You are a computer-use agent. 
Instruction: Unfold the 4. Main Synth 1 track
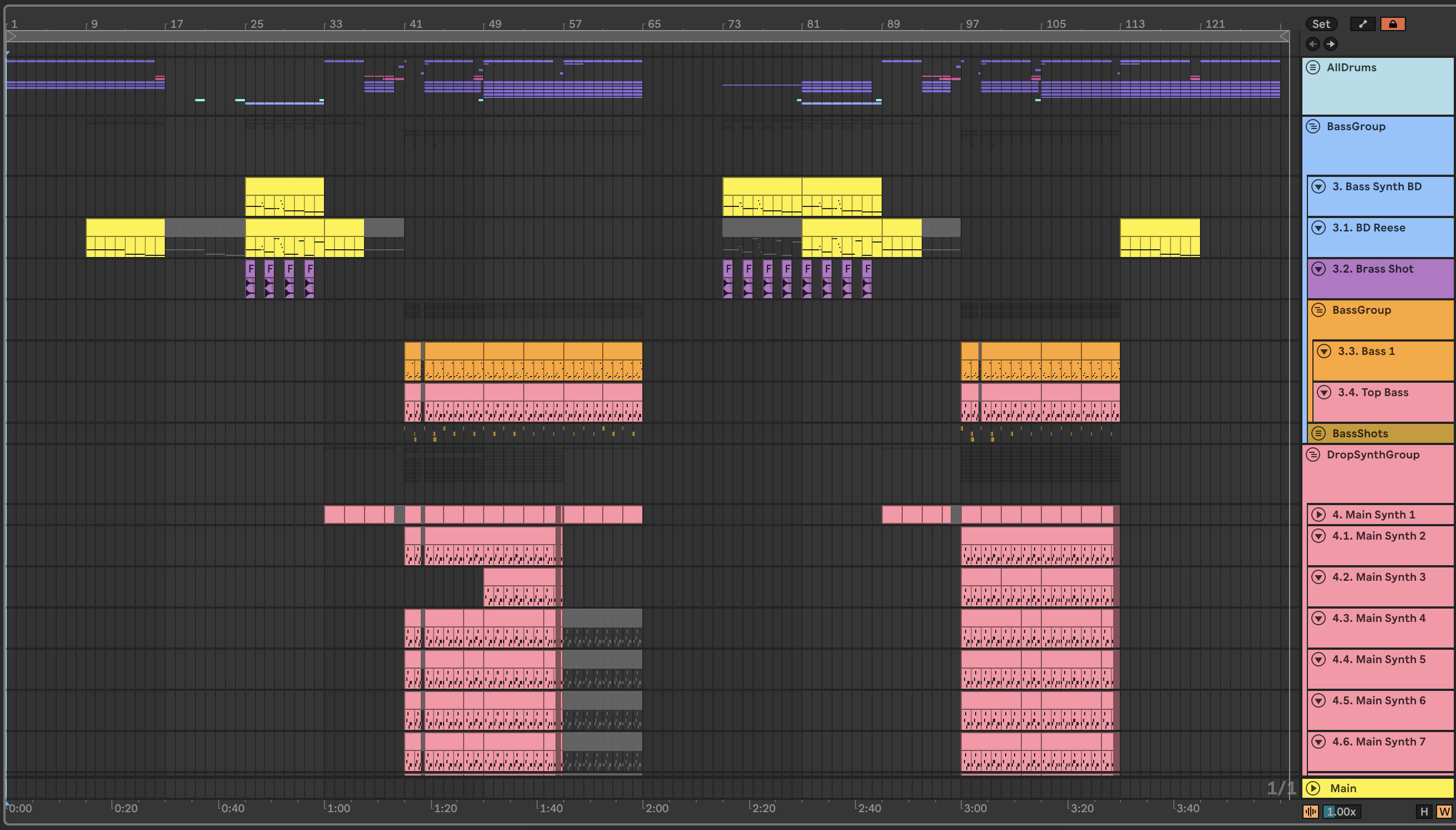pos(1318,514)
